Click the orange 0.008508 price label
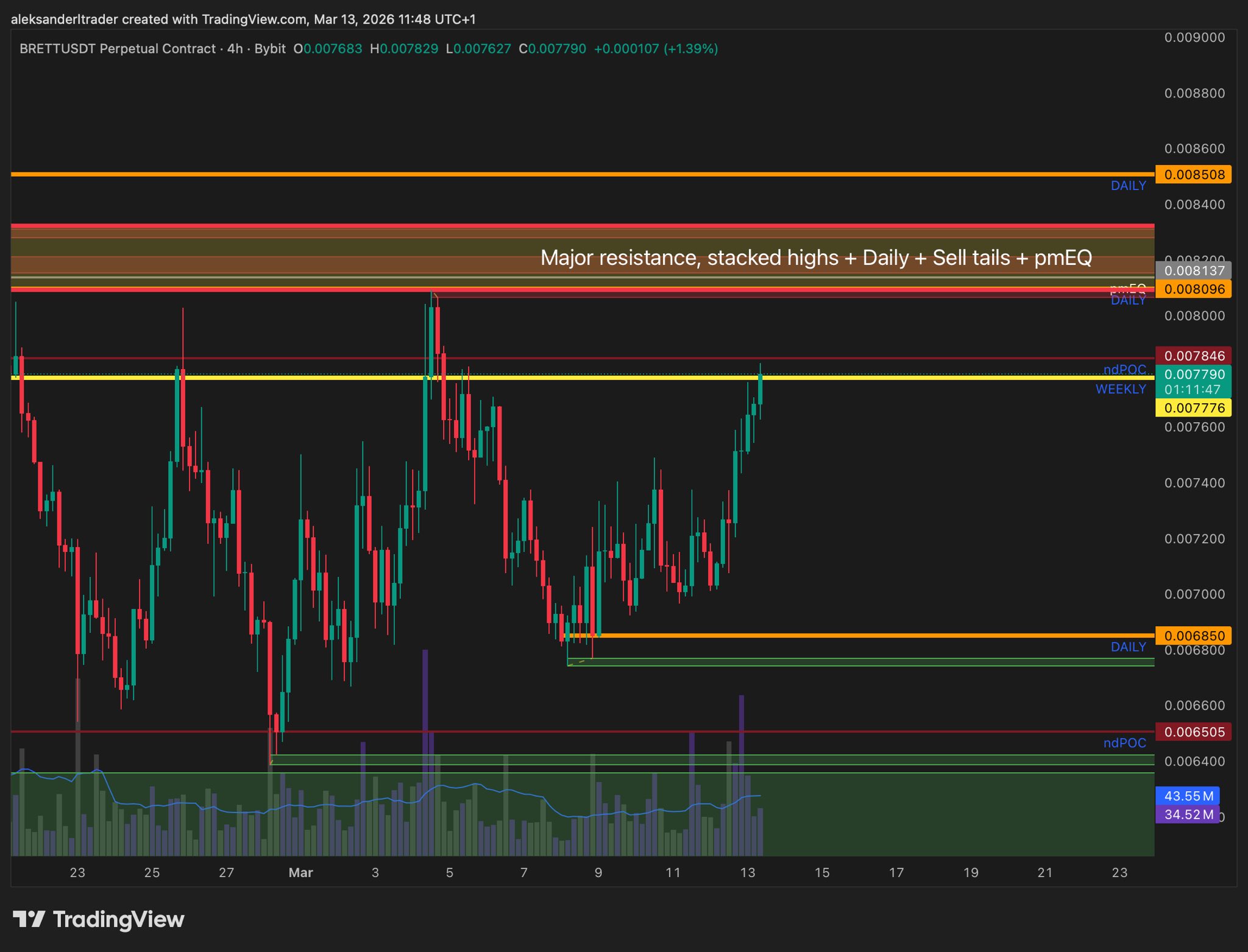 (x=1193, y=175)
